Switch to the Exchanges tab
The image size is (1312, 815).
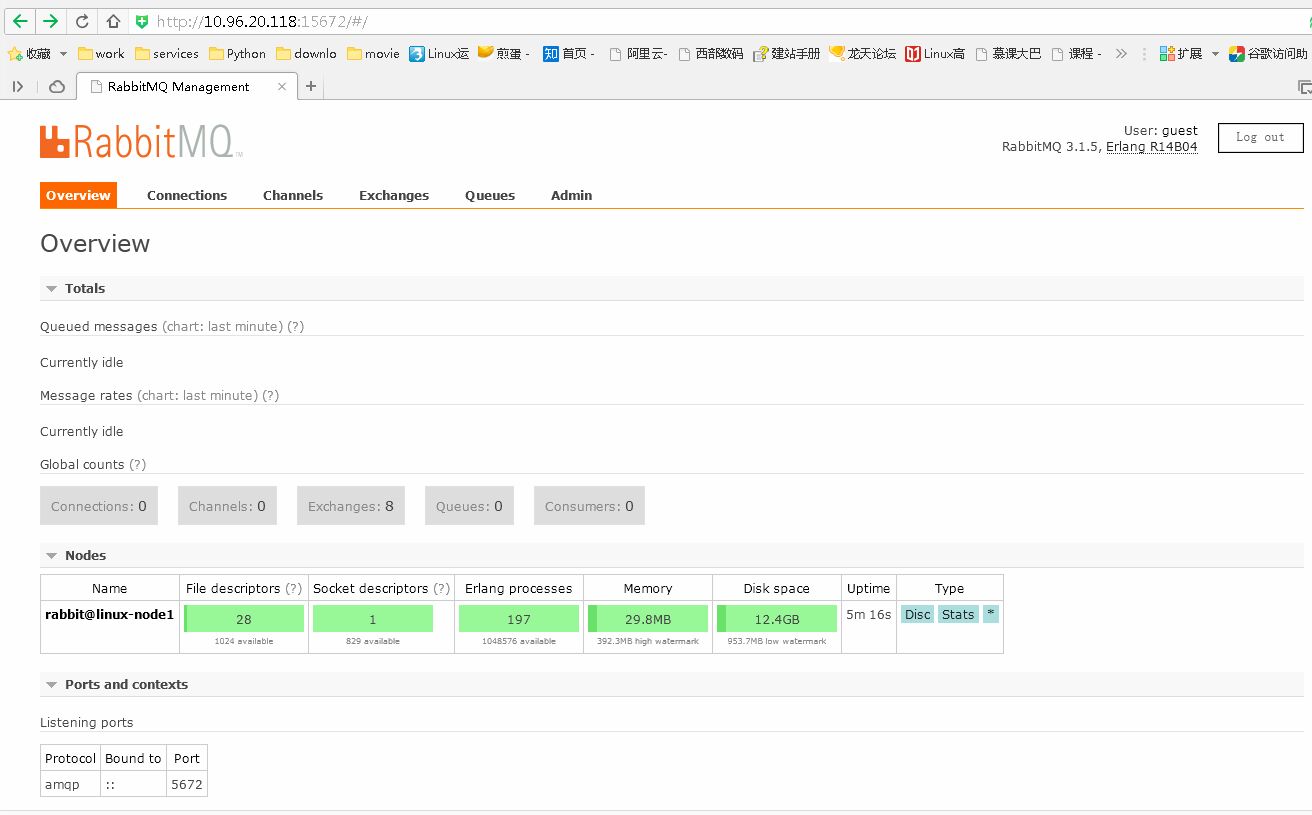394,195
